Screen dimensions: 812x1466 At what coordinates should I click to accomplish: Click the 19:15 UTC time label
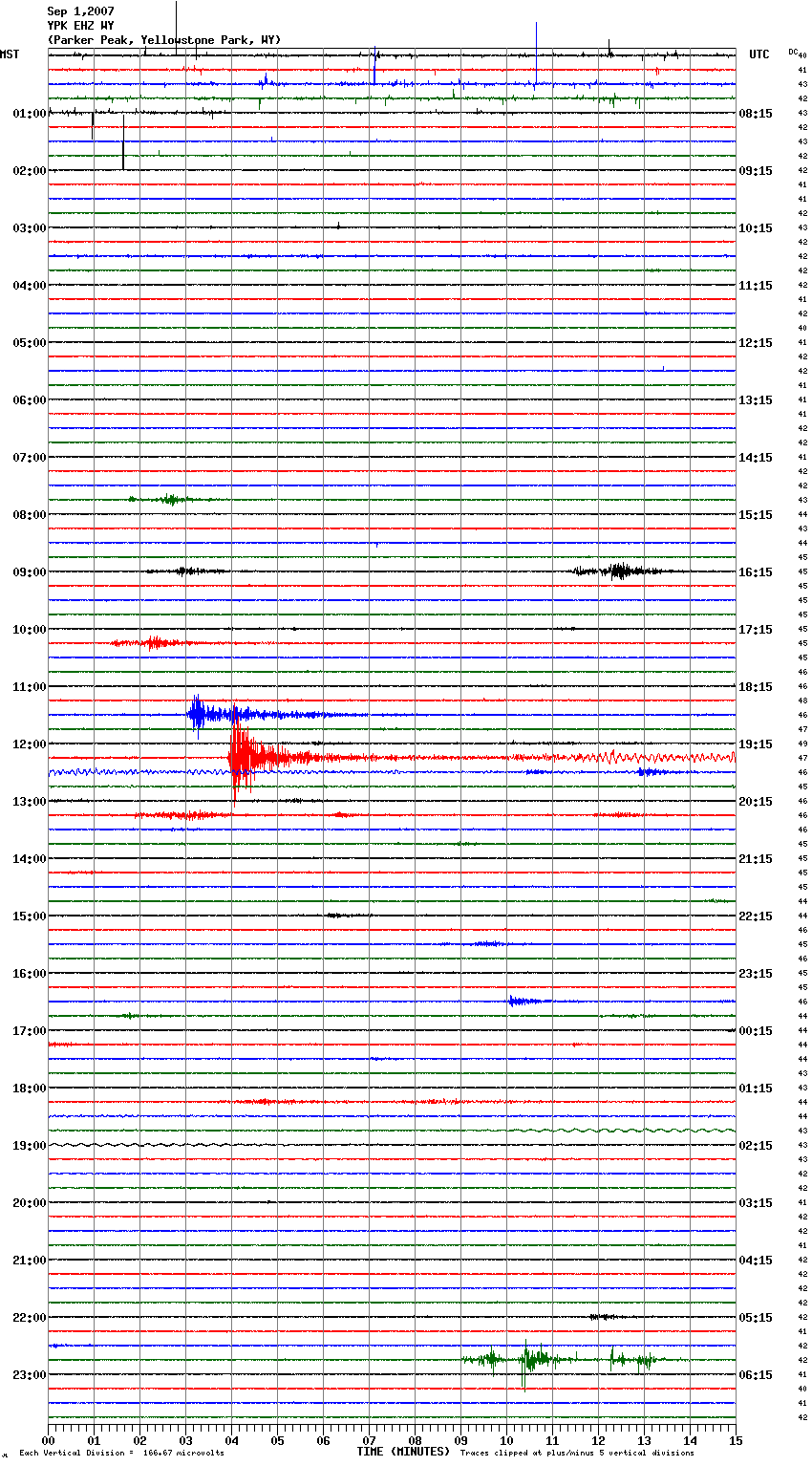coord(756,744)
